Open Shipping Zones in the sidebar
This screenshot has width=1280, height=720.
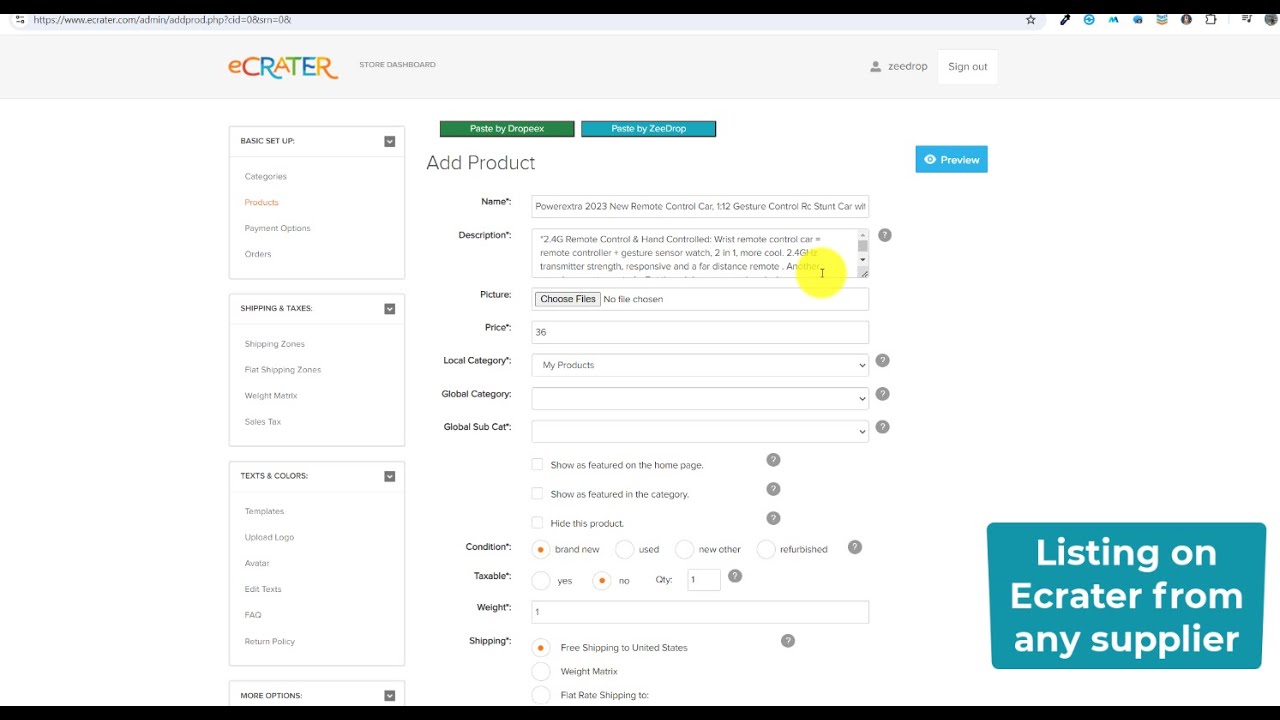click(275, 344)
